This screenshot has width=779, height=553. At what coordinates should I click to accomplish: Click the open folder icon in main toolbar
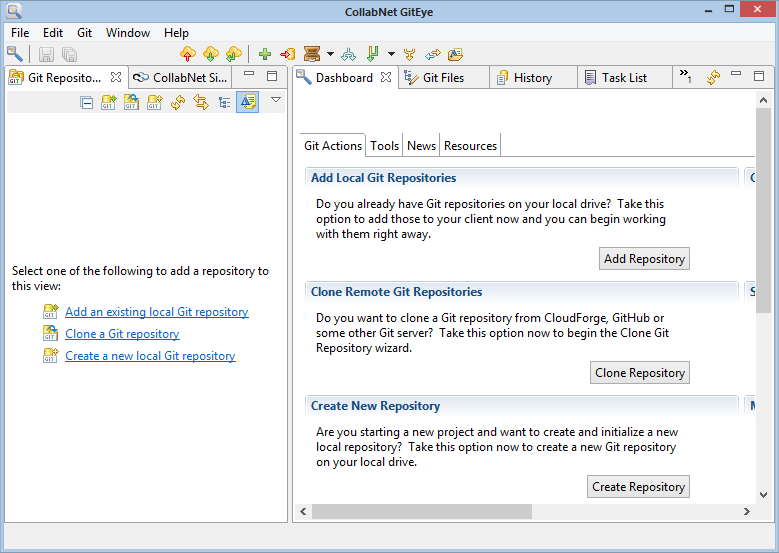[x=455, y=54]
